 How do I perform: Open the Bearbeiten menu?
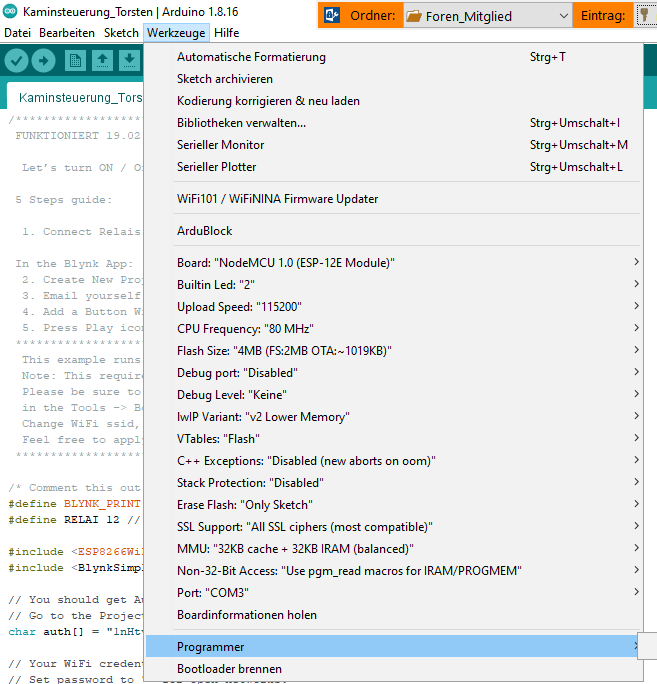(67, 33)
